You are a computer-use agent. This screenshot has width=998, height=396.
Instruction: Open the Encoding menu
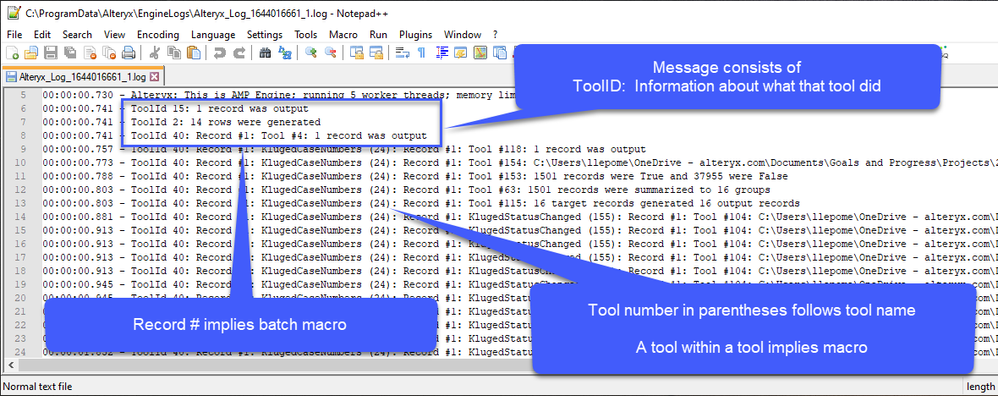158,34
